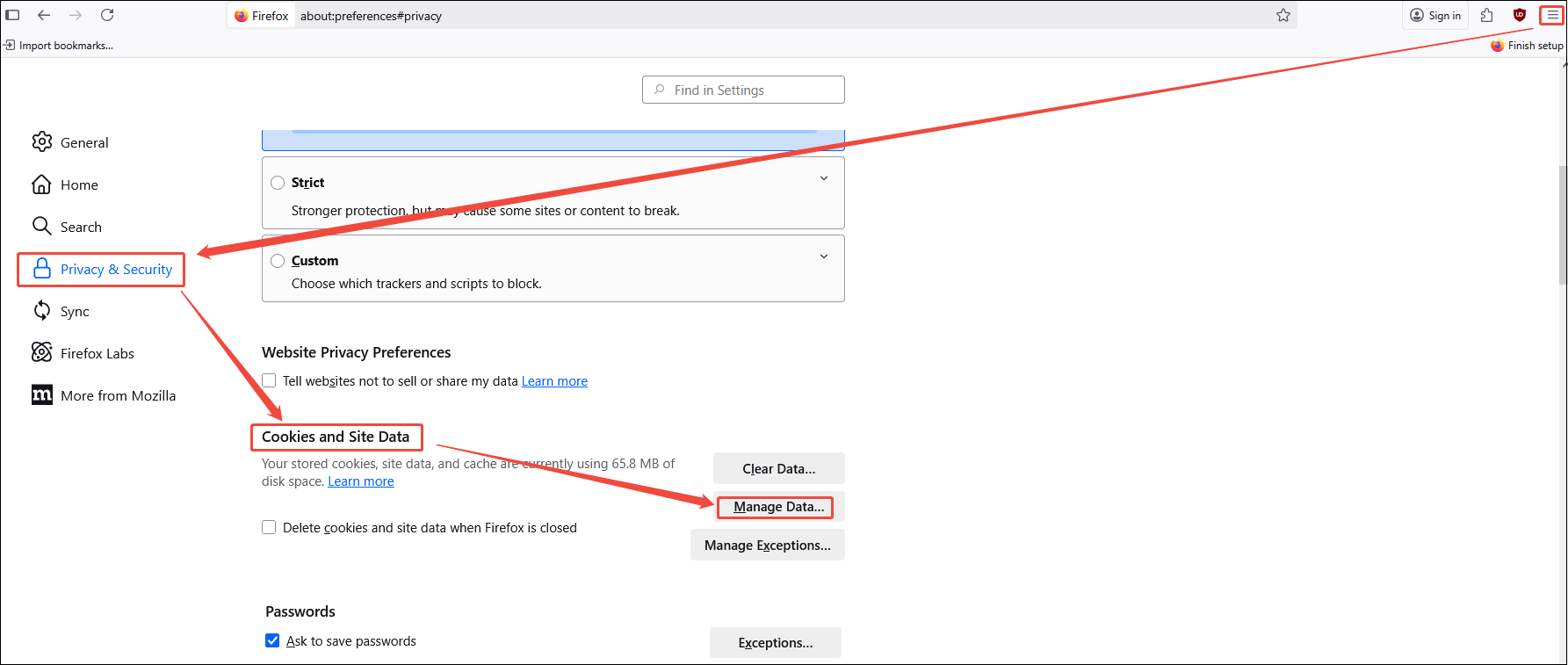Click the Firefox Labs atom icon
The height and width of the screenshot is (665, 1568).
tap(41, 352)
